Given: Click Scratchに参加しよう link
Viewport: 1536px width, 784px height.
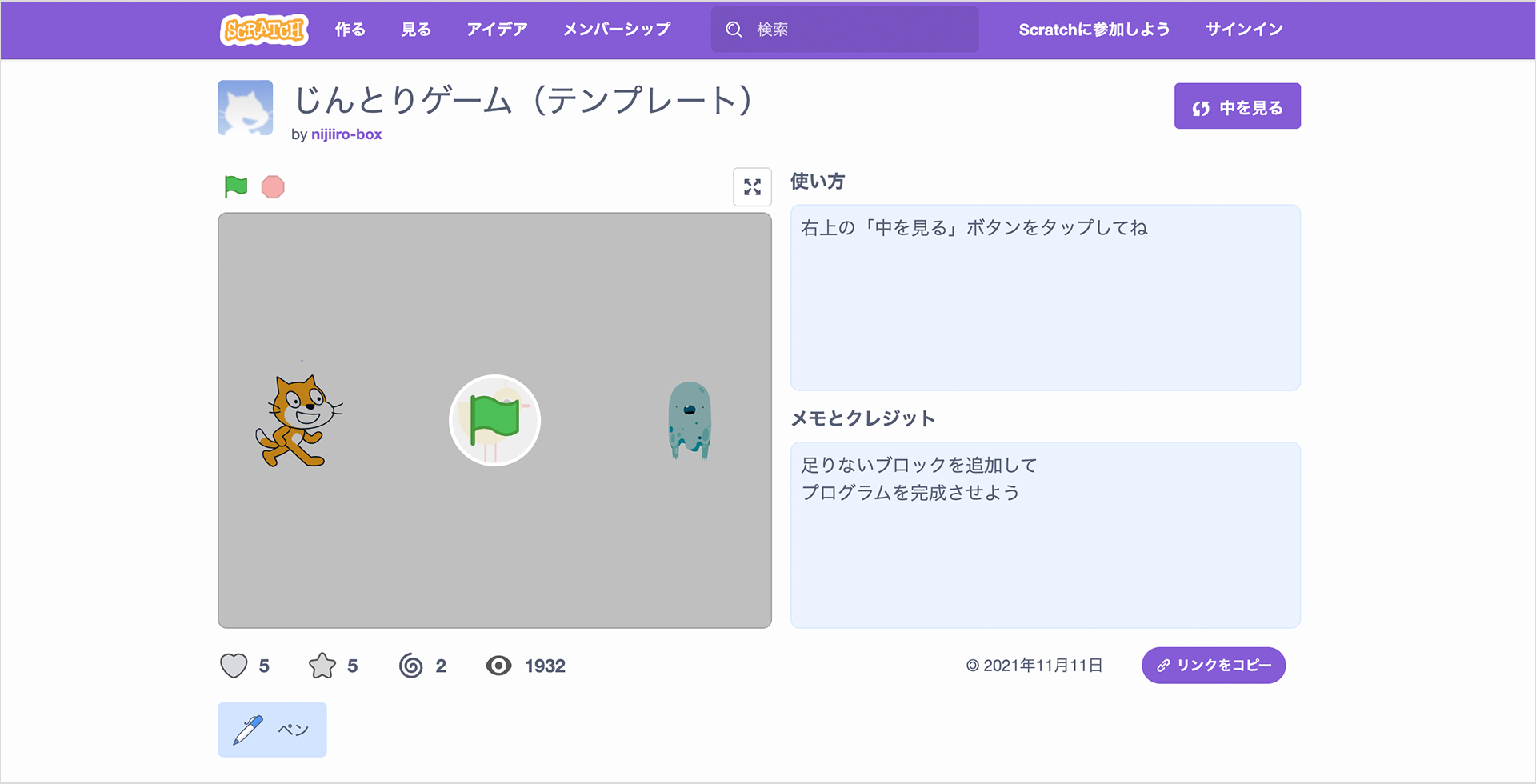Looking at the screenshot, I should coord(1094,30).
